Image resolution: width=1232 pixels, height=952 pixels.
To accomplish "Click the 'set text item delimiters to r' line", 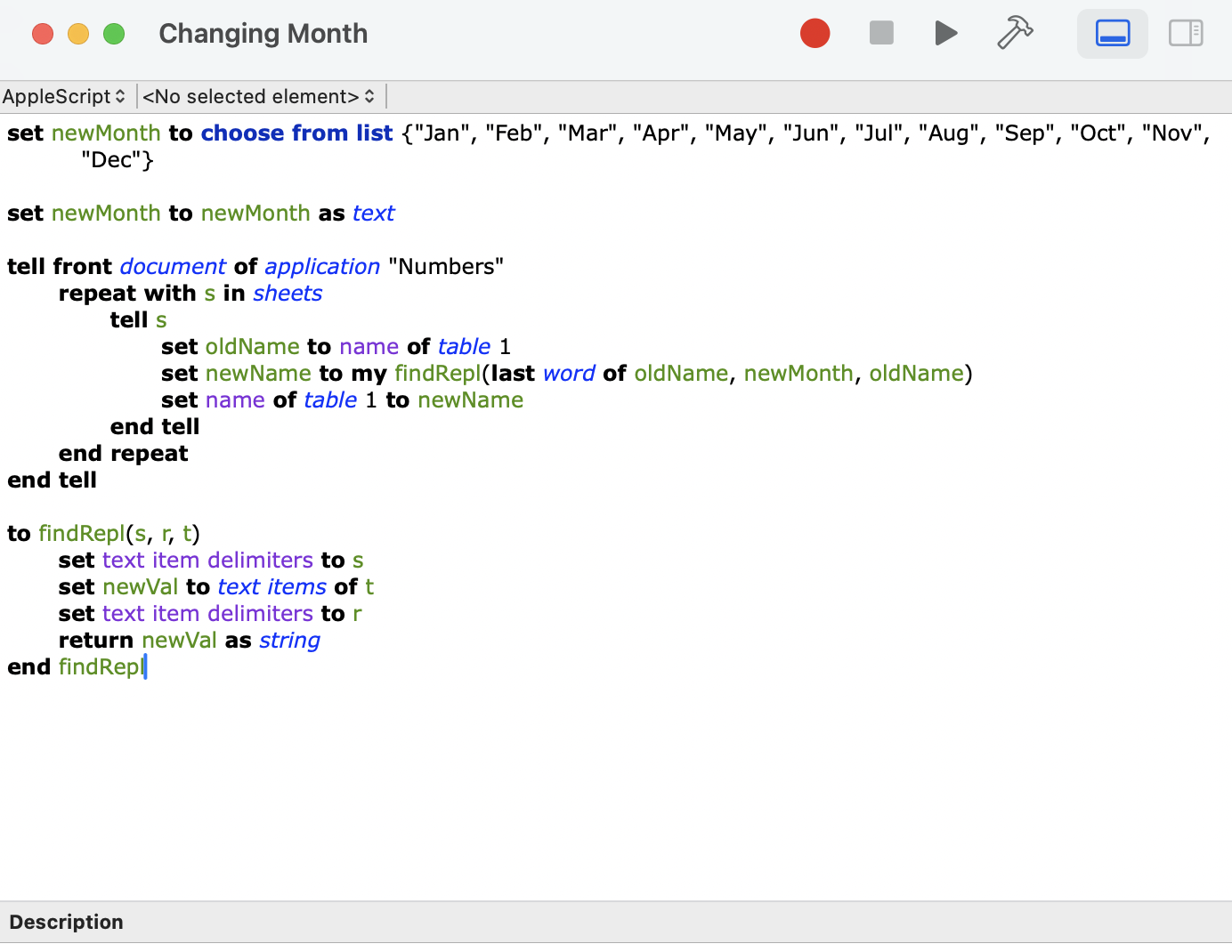I will tap(210, 614).
